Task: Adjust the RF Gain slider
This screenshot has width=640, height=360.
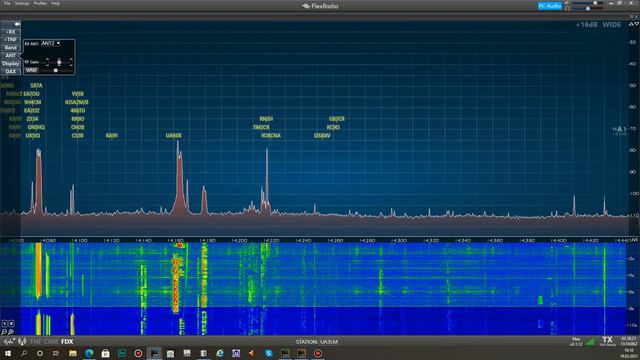Action: click(59, 62)
